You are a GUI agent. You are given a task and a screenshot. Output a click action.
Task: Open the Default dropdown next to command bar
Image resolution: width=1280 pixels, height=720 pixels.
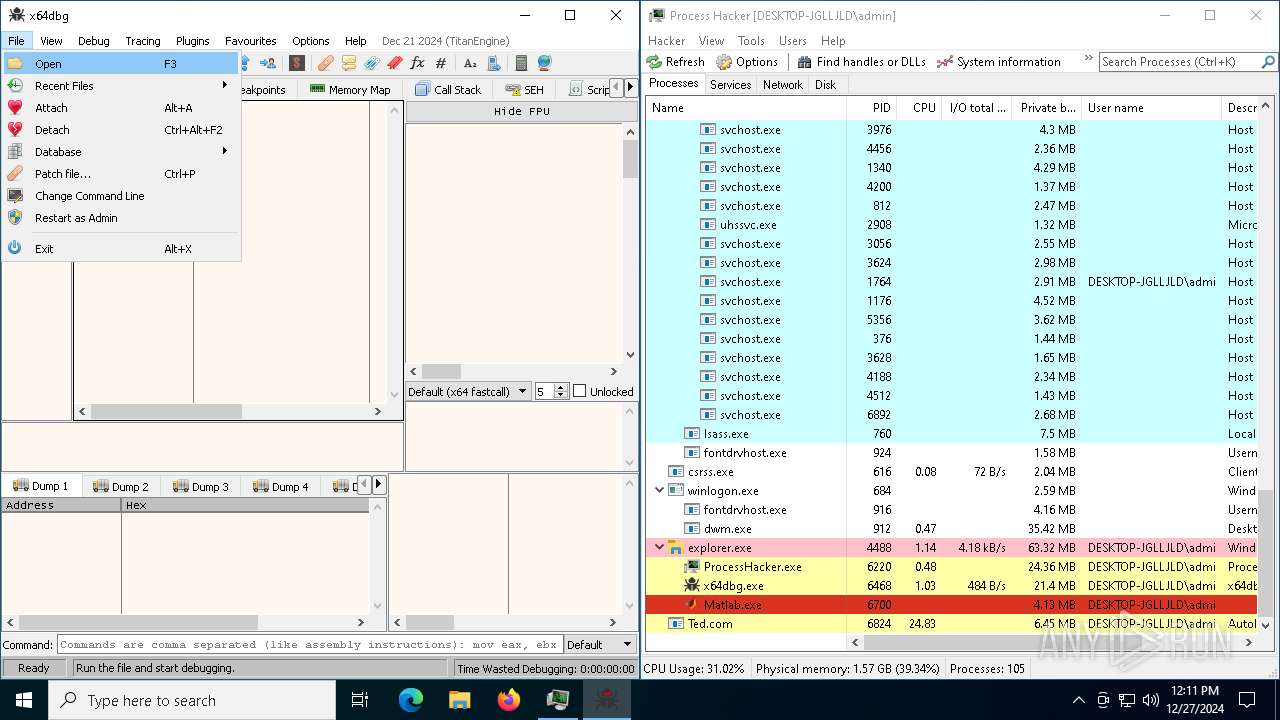click(x=601, y=645)
